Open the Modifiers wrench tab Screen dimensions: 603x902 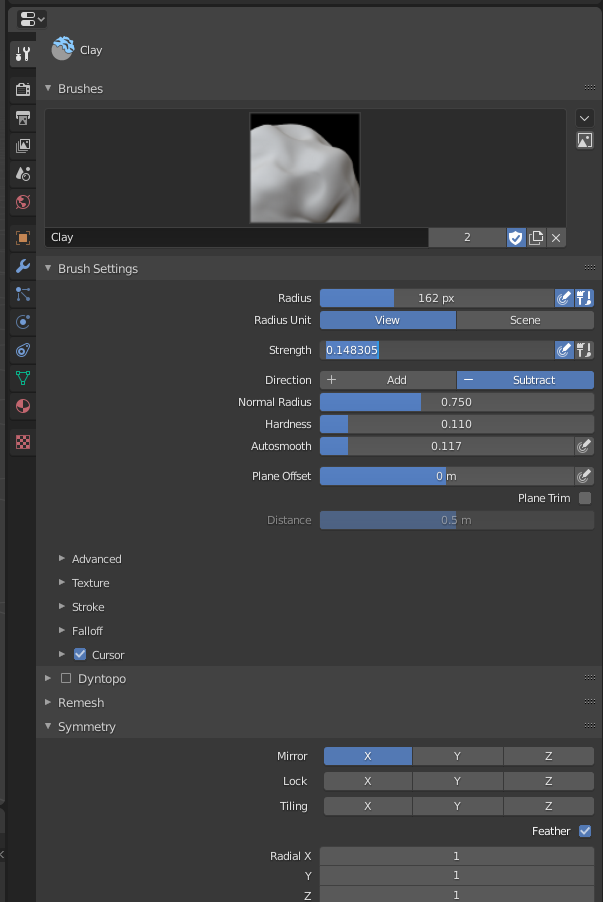23,266
